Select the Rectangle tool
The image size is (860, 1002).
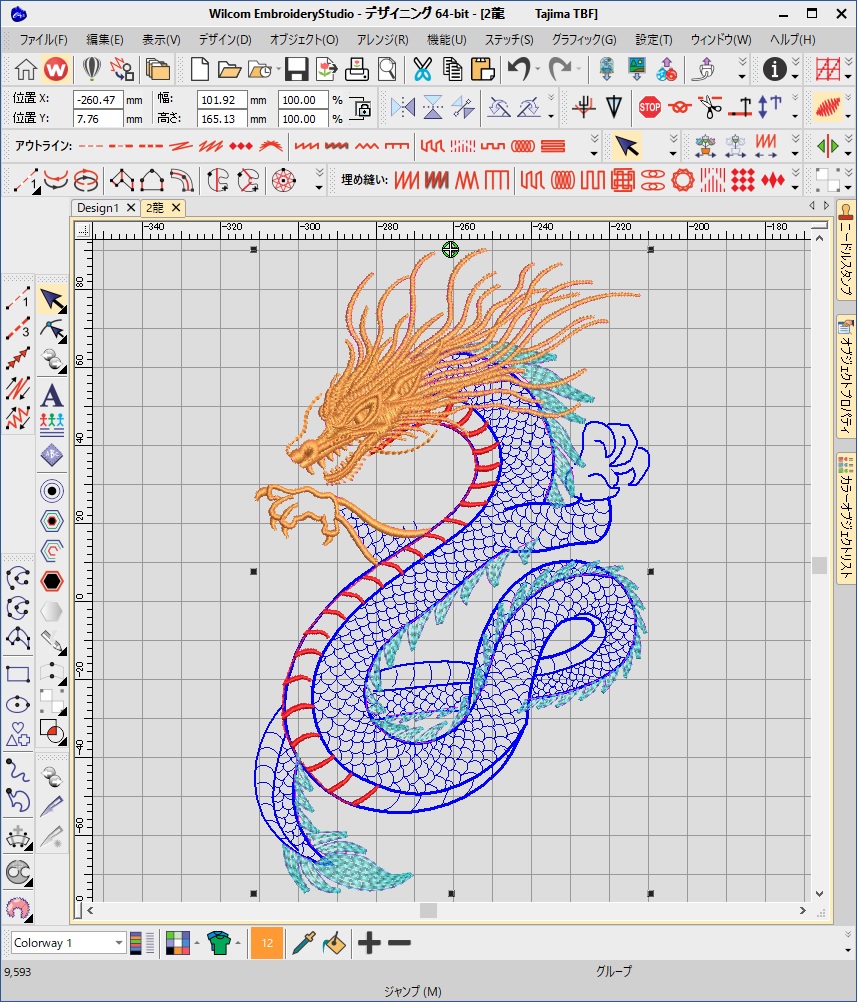[x=18, y=674]
